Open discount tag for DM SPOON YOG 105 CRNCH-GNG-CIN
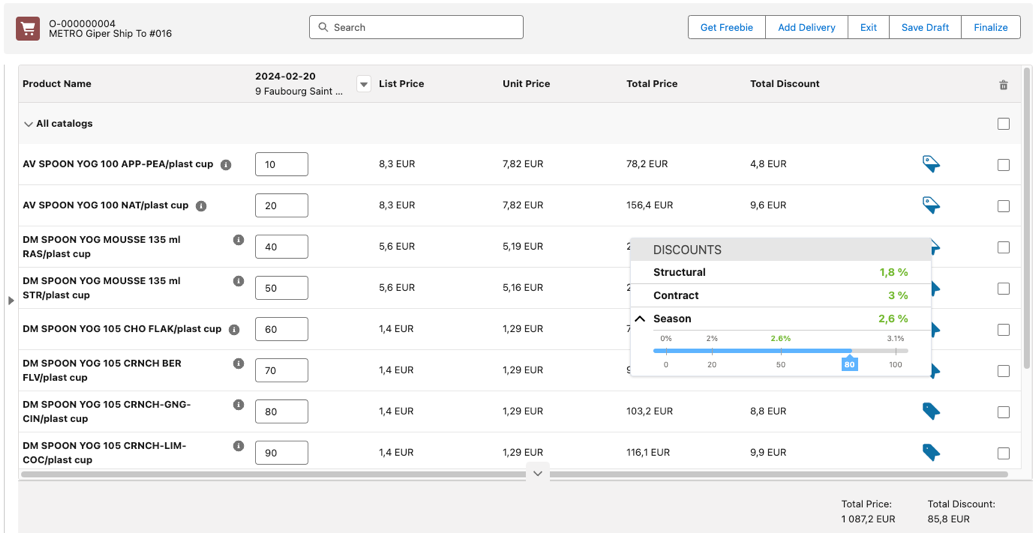 (930, 411)
